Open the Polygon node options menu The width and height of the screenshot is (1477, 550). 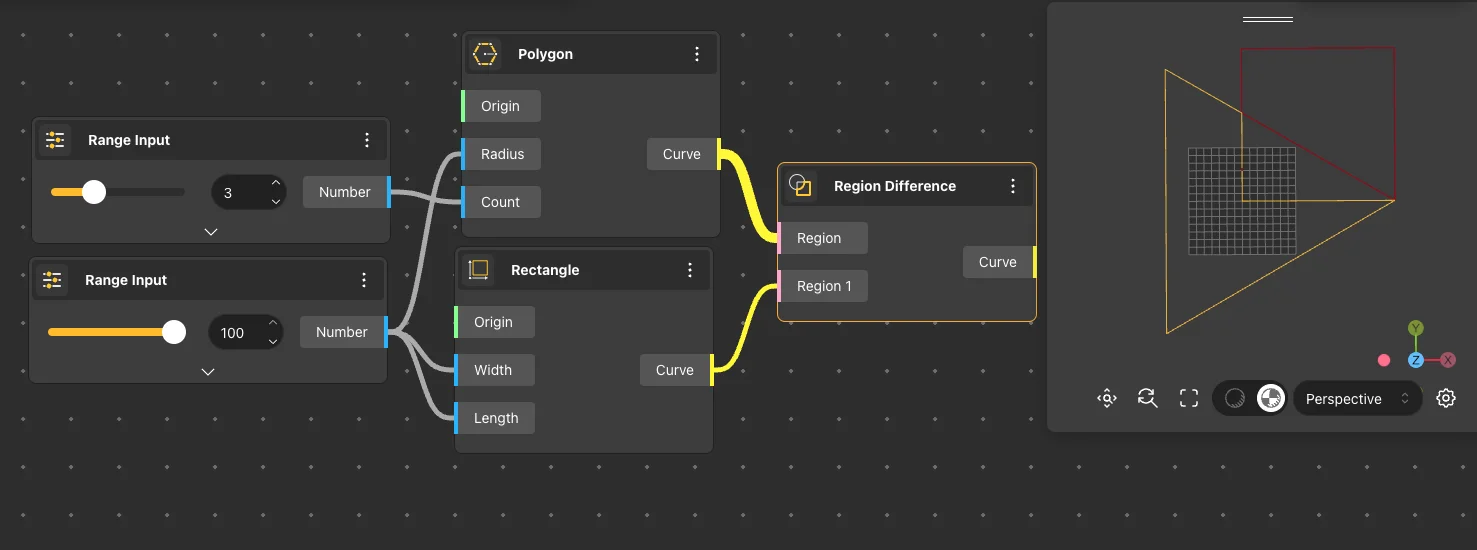pyautogui.click(x=697, y=54)
